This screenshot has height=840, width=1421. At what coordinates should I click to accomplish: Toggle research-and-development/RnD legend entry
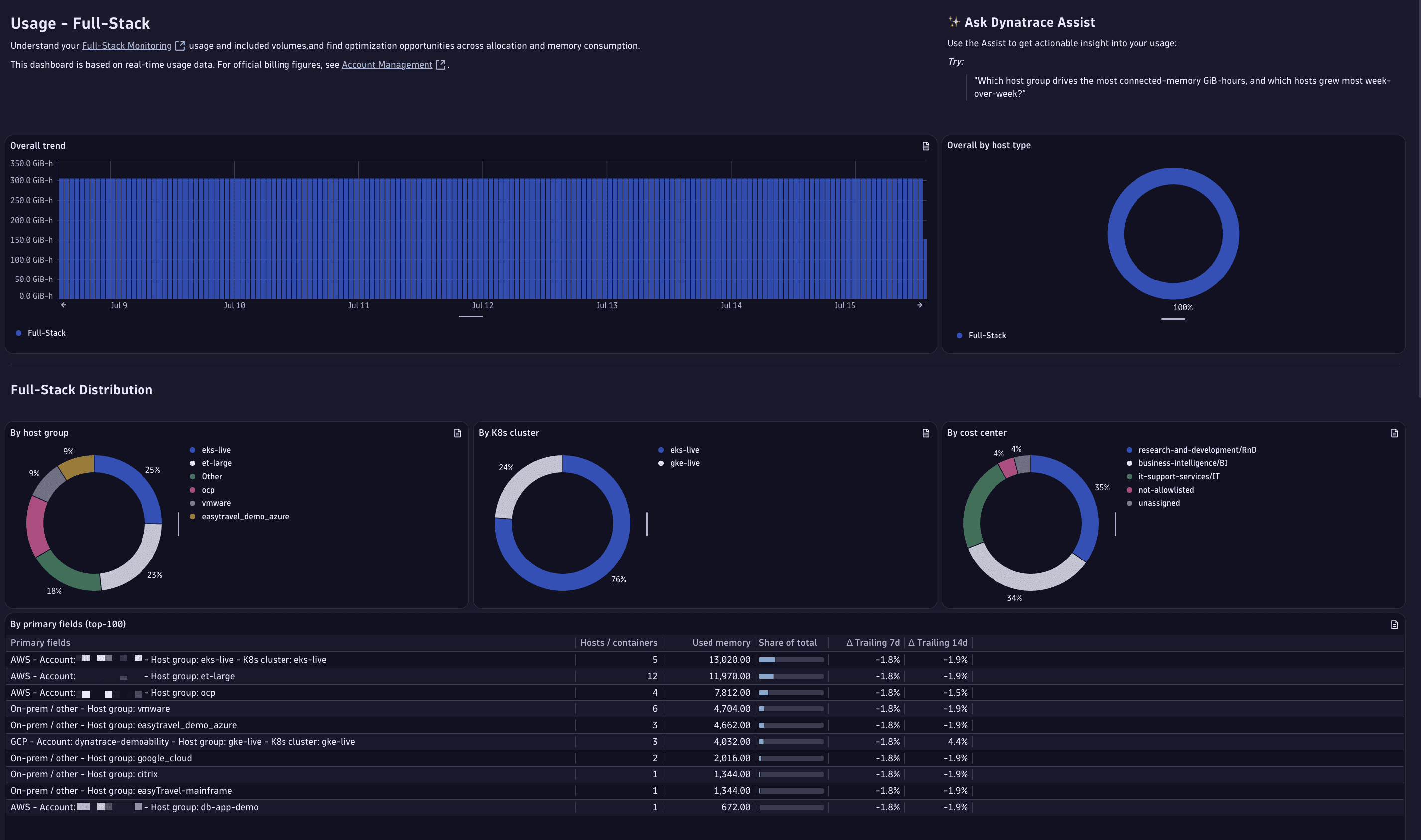(1191, 450)
